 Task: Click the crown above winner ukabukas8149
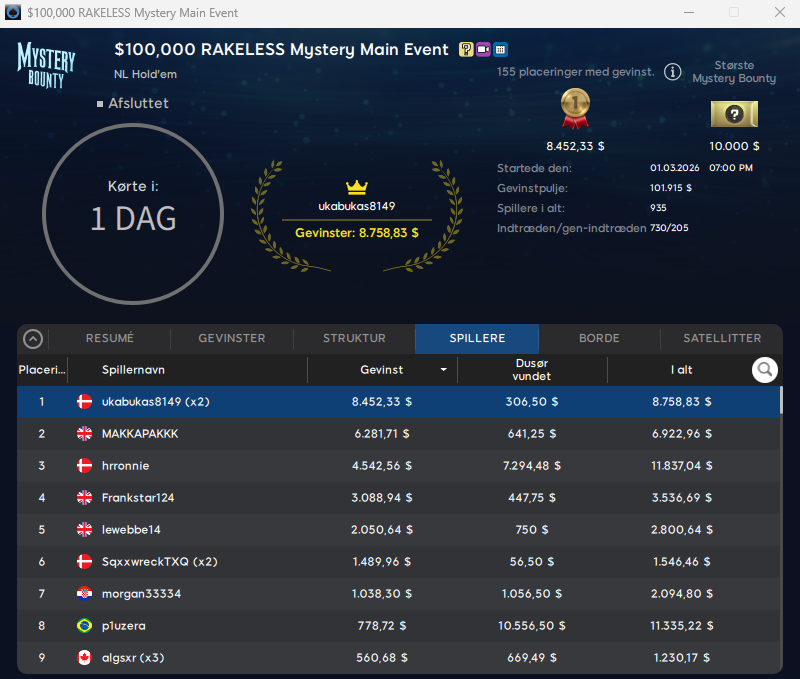tap(357, 187)
